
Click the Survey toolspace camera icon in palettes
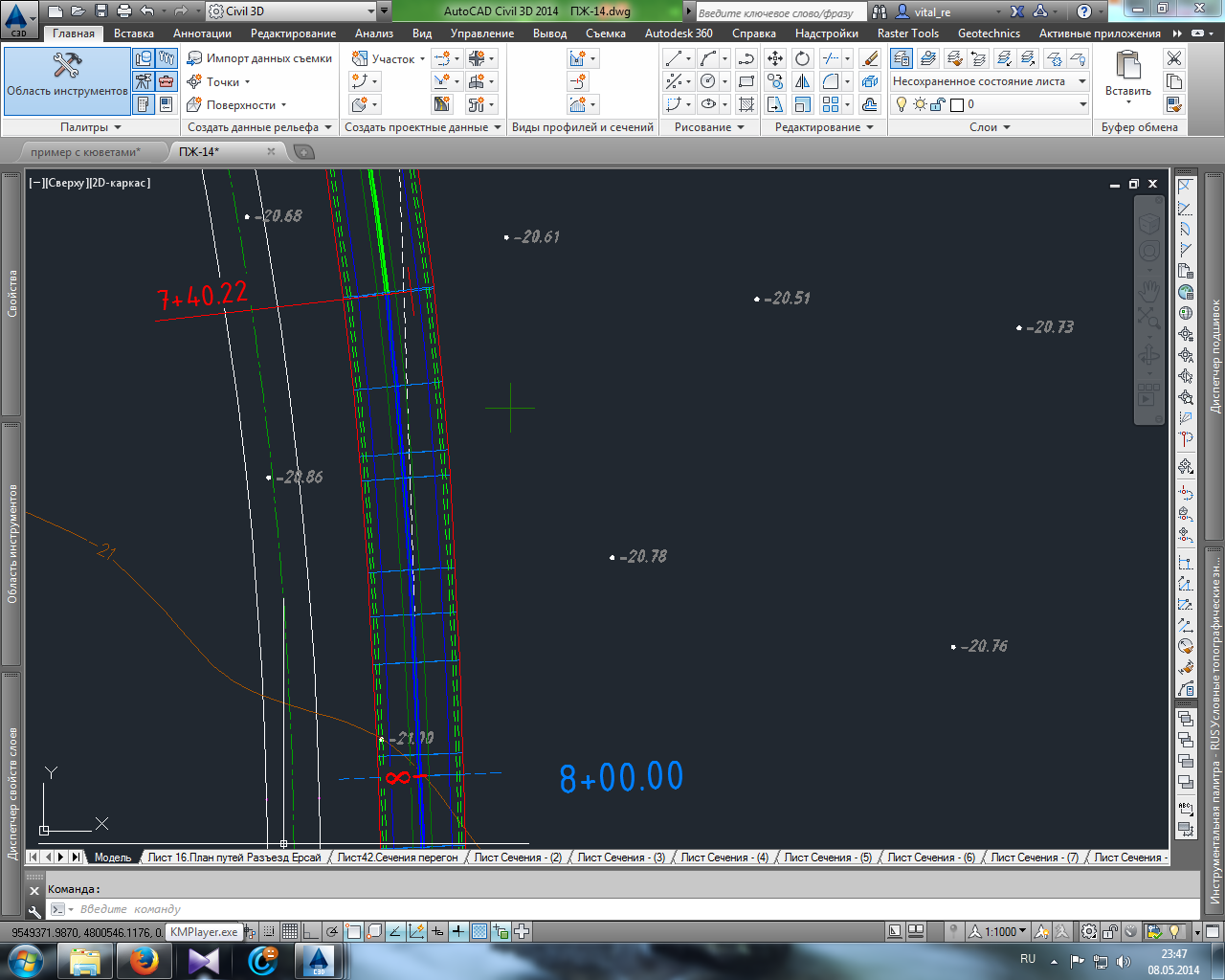[143, 81]
